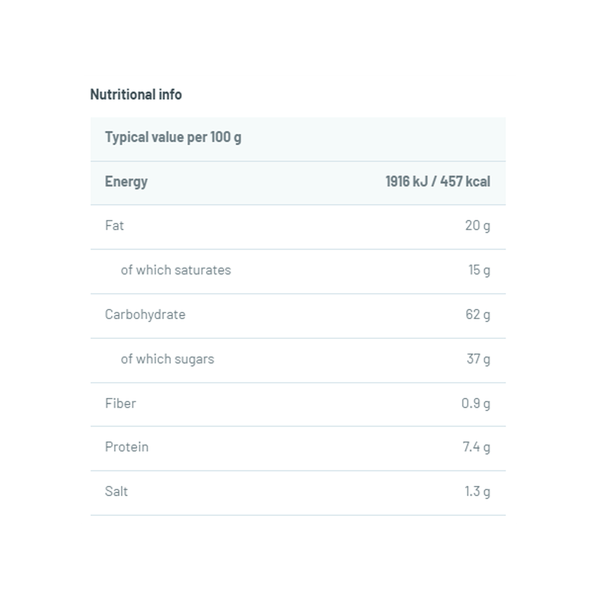
Task: Select the 0.9 g fiber value
Action: click(x=474, y=403)
